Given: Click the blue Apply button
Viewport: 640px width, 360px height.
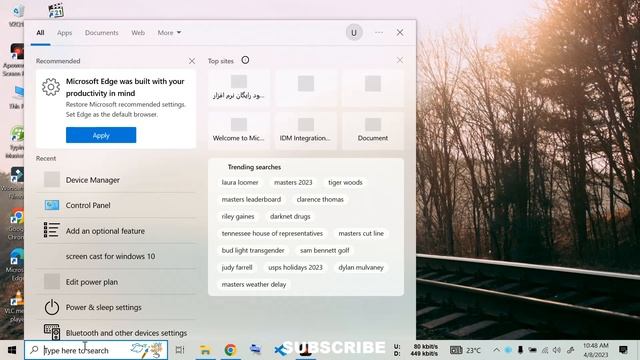Looking at the screenshot, I should coord(101,135).
